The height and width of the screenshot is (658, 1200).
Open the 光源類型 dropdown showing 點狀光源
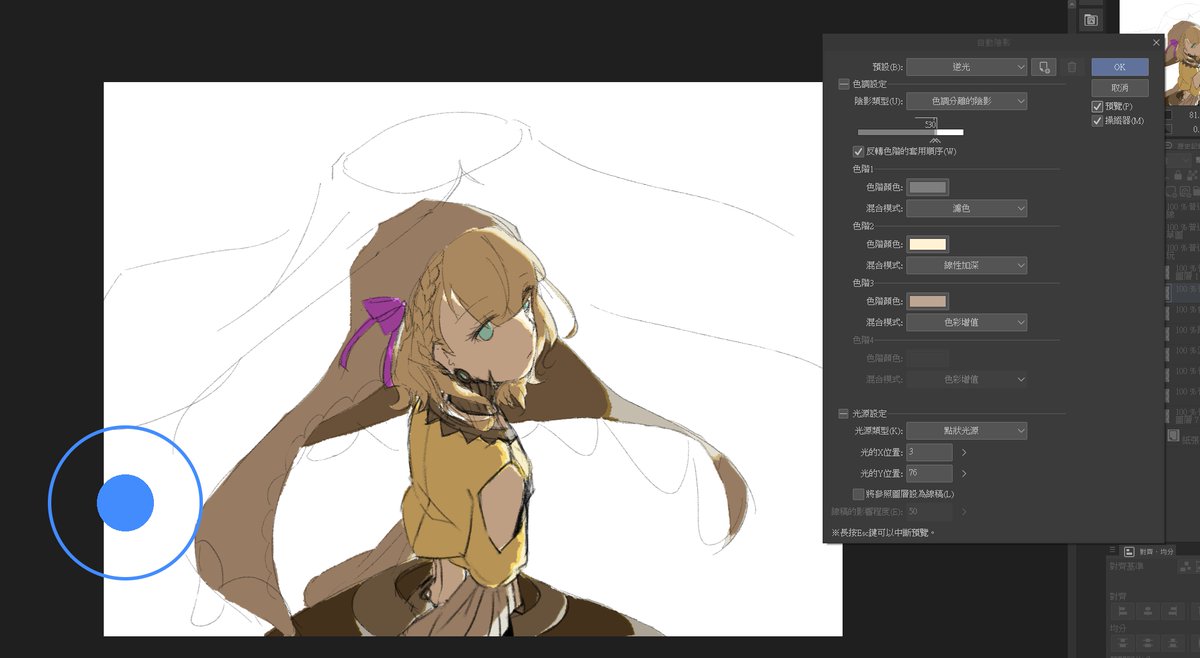tap(967, 431)
